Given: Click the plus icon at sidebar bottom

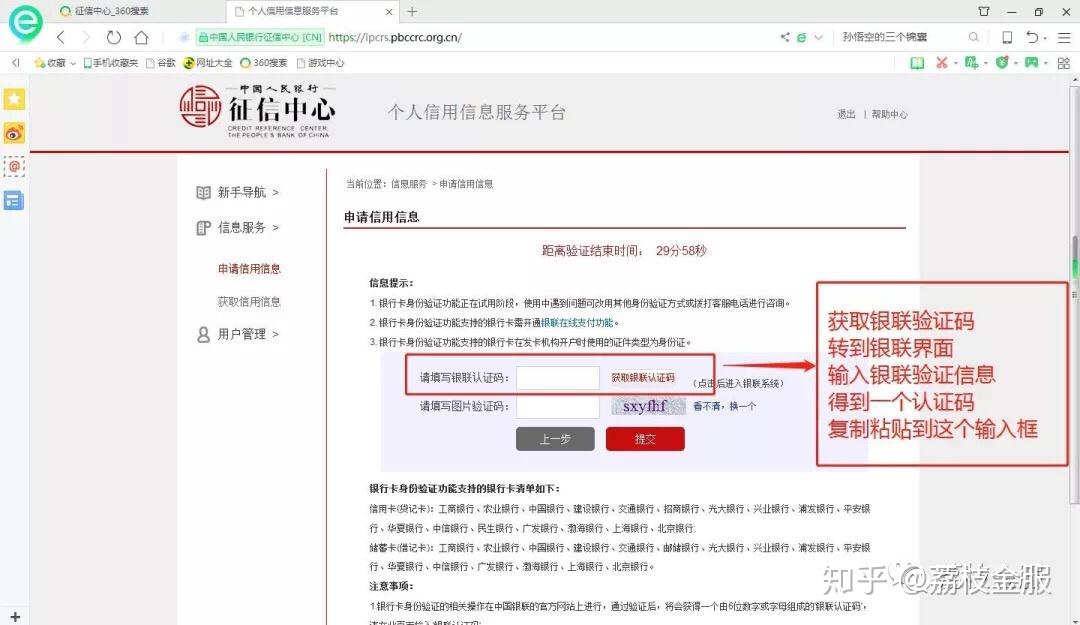Looking at the screenshot, I should (x=15, y=617).
